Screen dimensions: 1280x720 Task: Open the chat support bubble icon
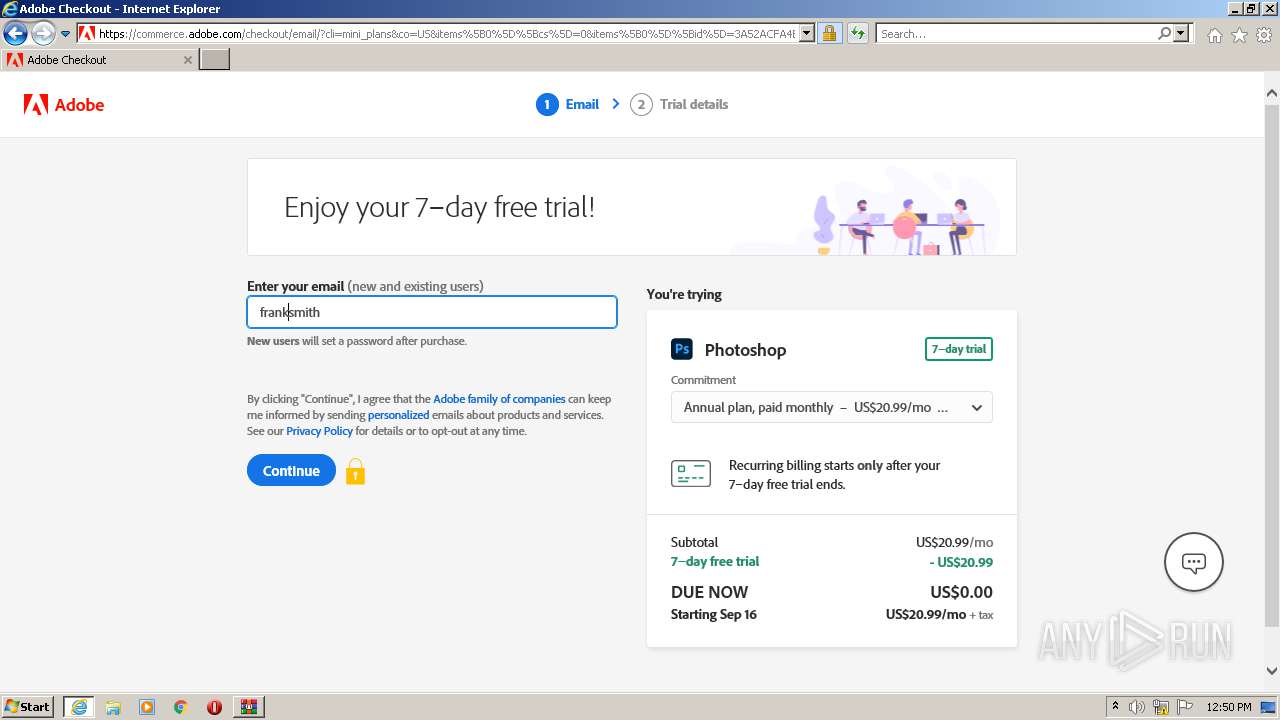(1194, 562)
